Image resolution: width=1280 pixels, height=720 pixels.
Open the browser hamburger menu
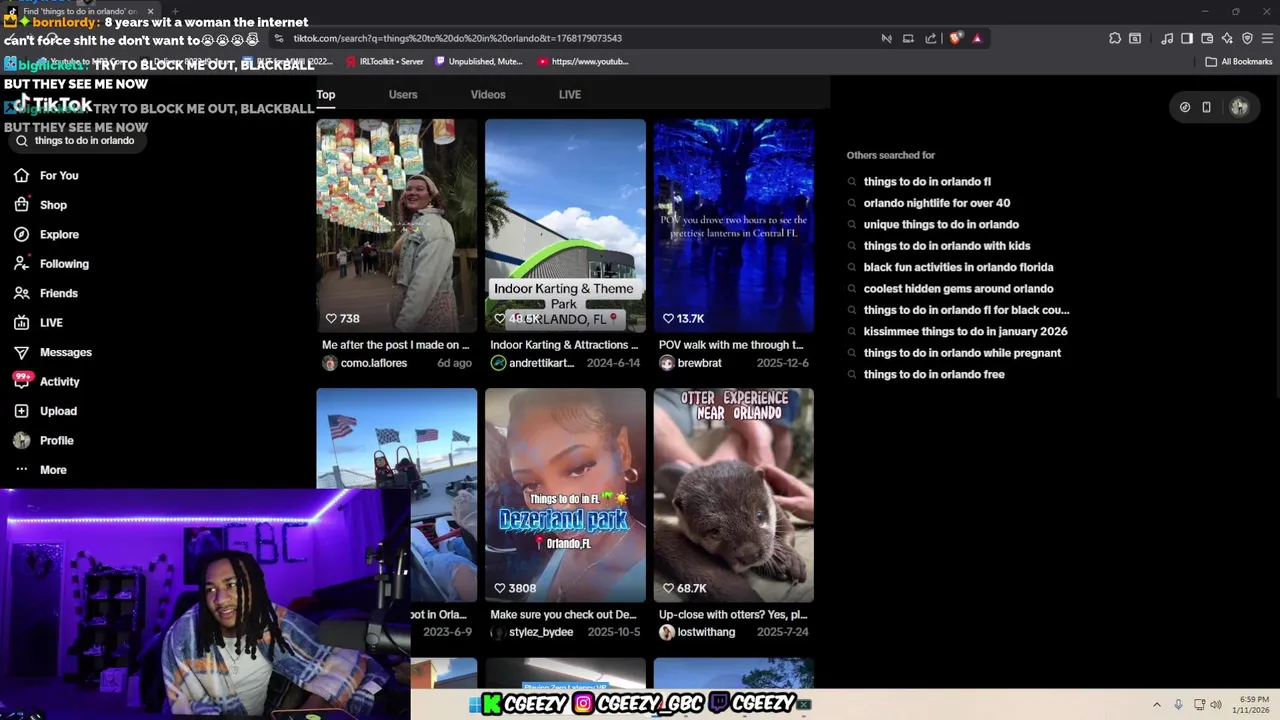(1267, 38)
